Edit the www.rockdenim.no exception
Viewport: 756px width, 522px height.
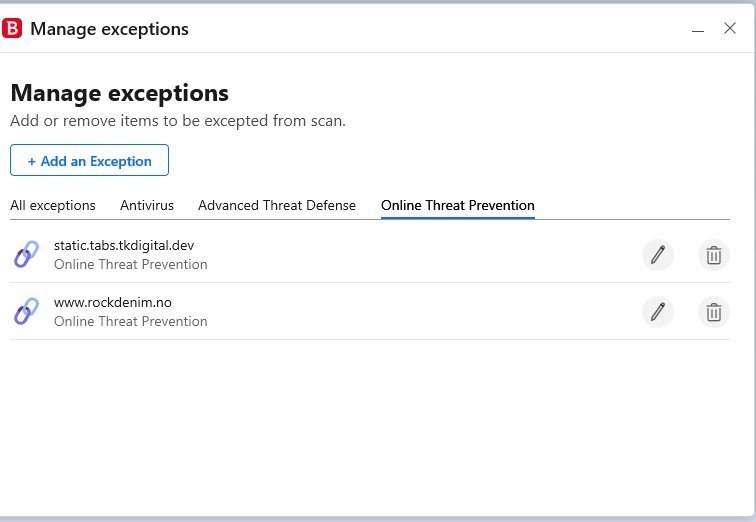tap(658, 312)
